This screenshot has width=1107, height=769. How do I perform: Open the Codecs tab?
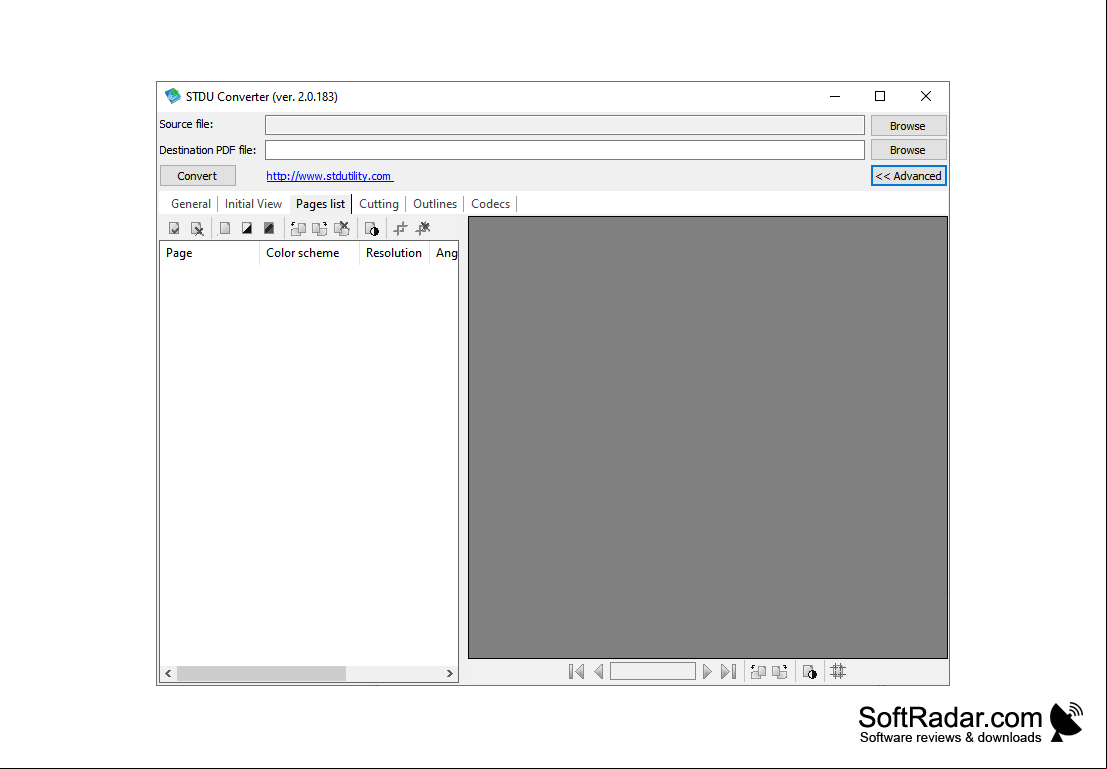(491, 204)
